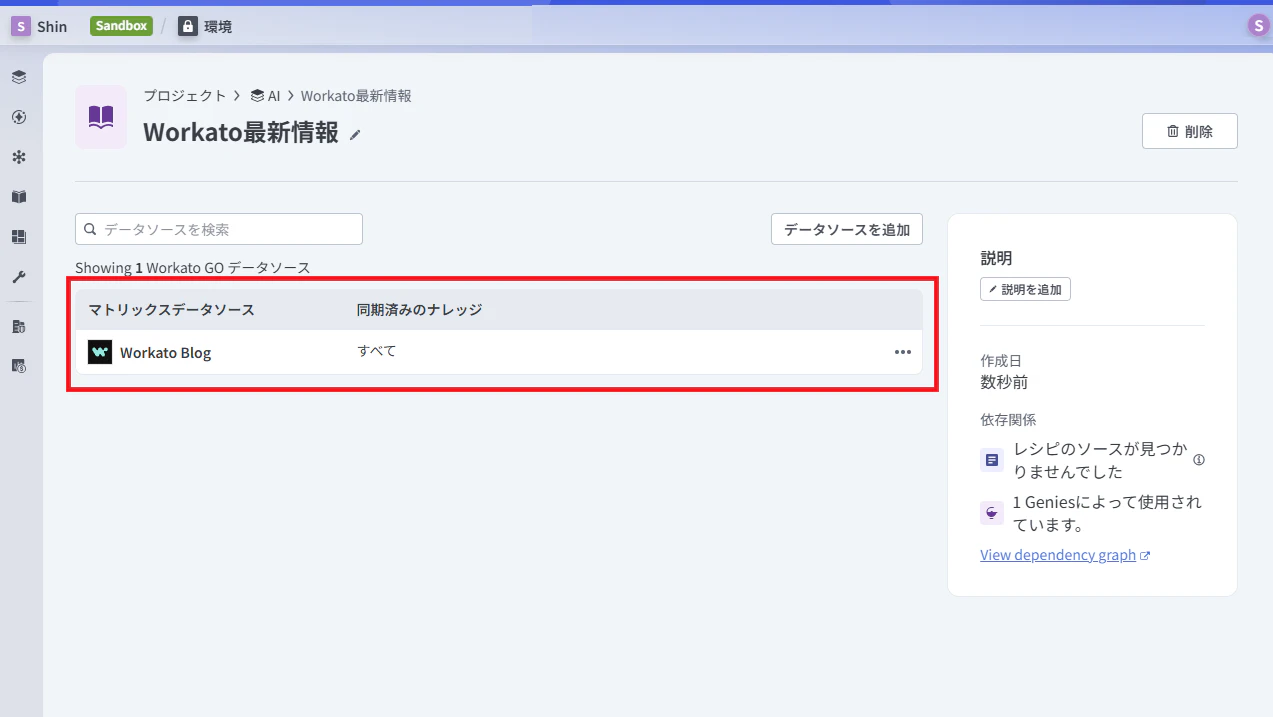Go to プロジェクト breadcrumb
1273x717 pixels.
(x=185, y=96)
